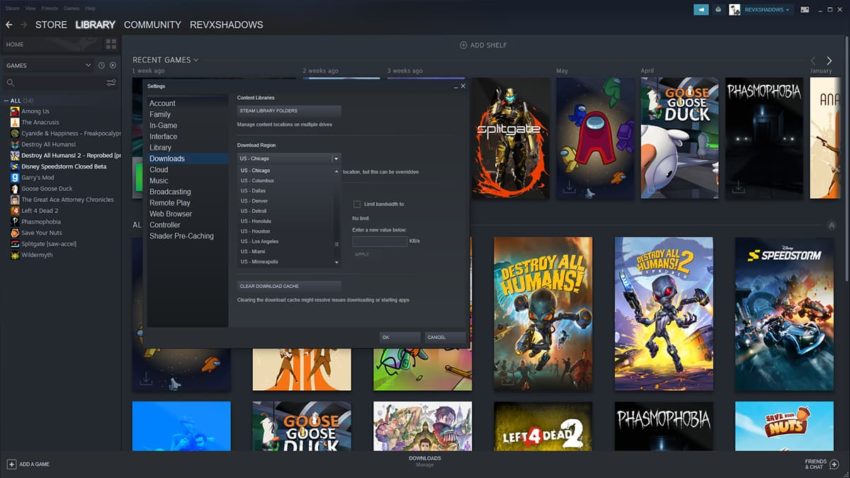The image size is (850, 478).
Task: Close the Settings dialog
Action: pos(463,86)
